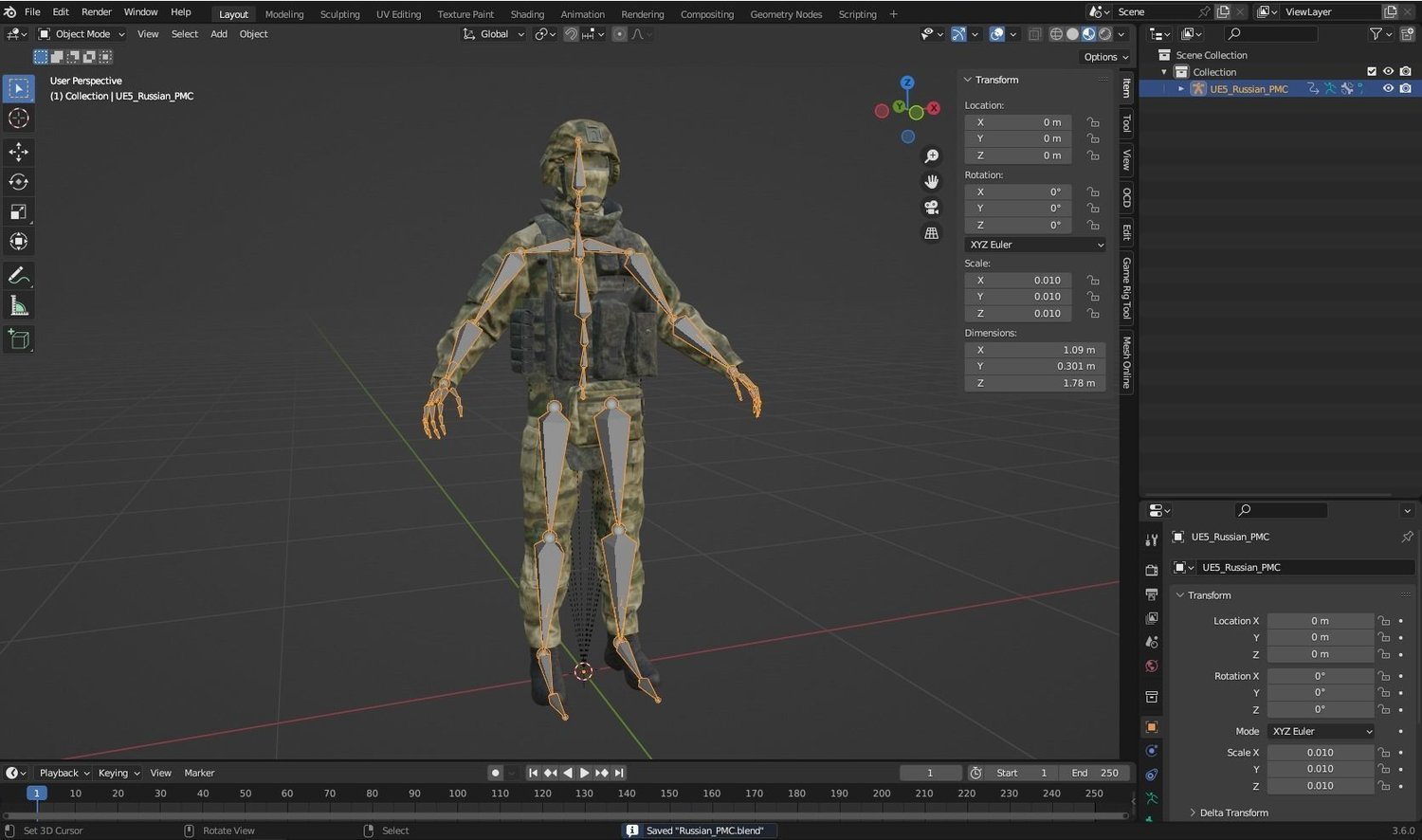Expand the Delta Transform section
The height and width of the screenshot is (840, 1422).
coord(1232,813)
